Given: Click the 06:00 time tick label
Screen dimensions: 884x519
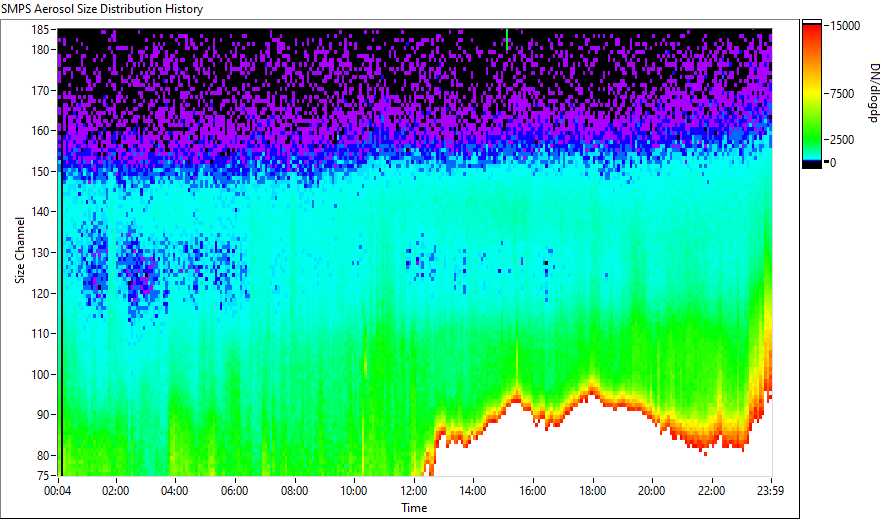Looking at the screenshot, I should [235, 491].
